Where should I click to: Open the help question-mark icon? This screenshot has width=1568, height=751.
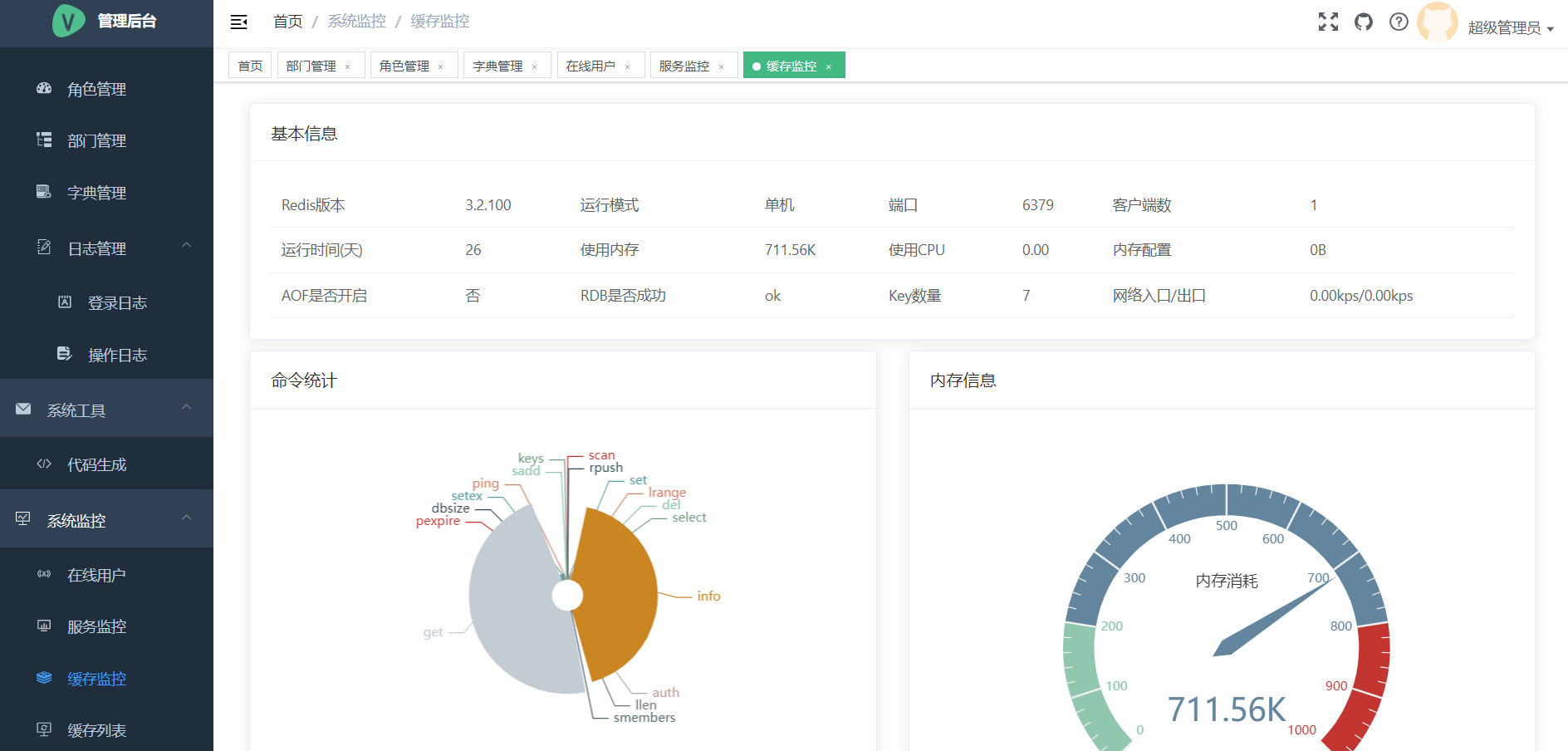[x=1399, y=22]
